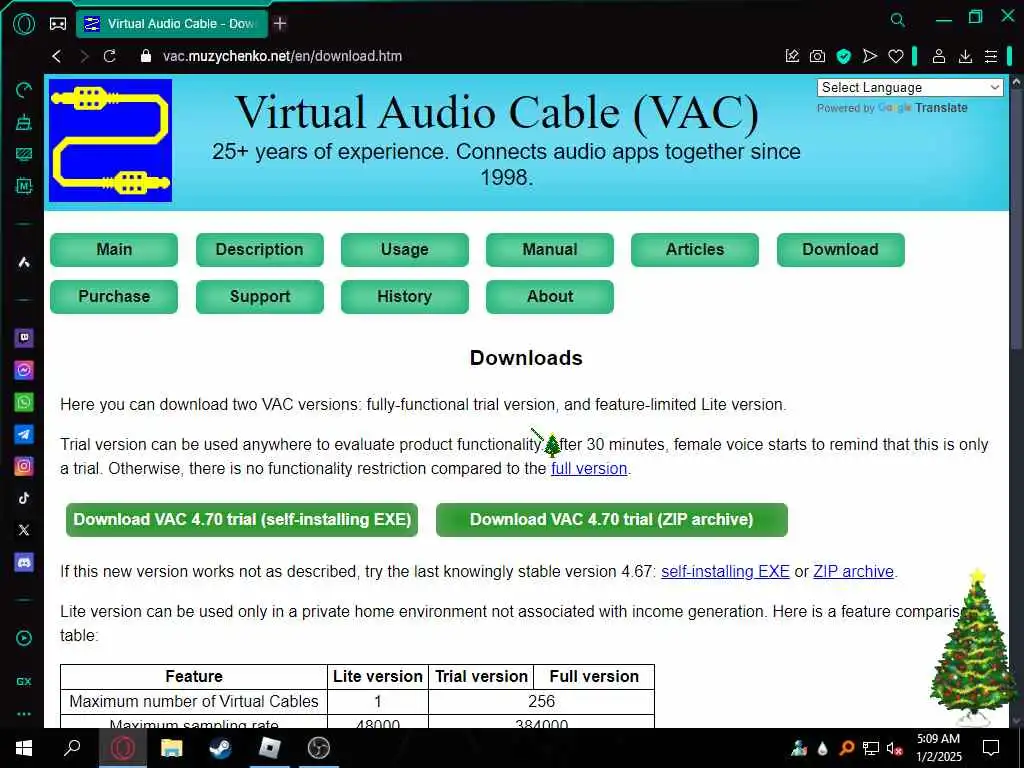
Task: Open the browser downloads icon
Action: coord(965,56)
